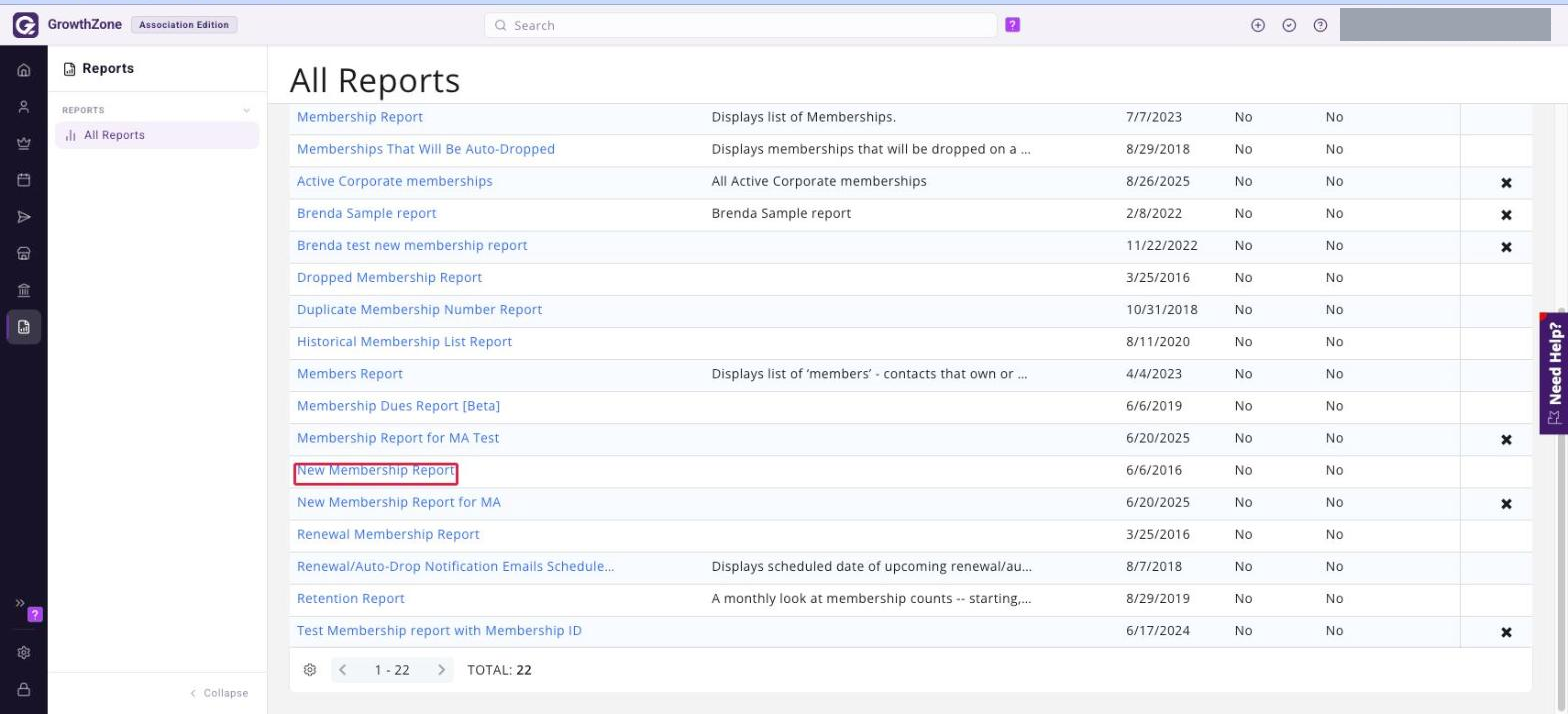Open the Need Help side tab
1568x714 pixels.
[1553, 373]
